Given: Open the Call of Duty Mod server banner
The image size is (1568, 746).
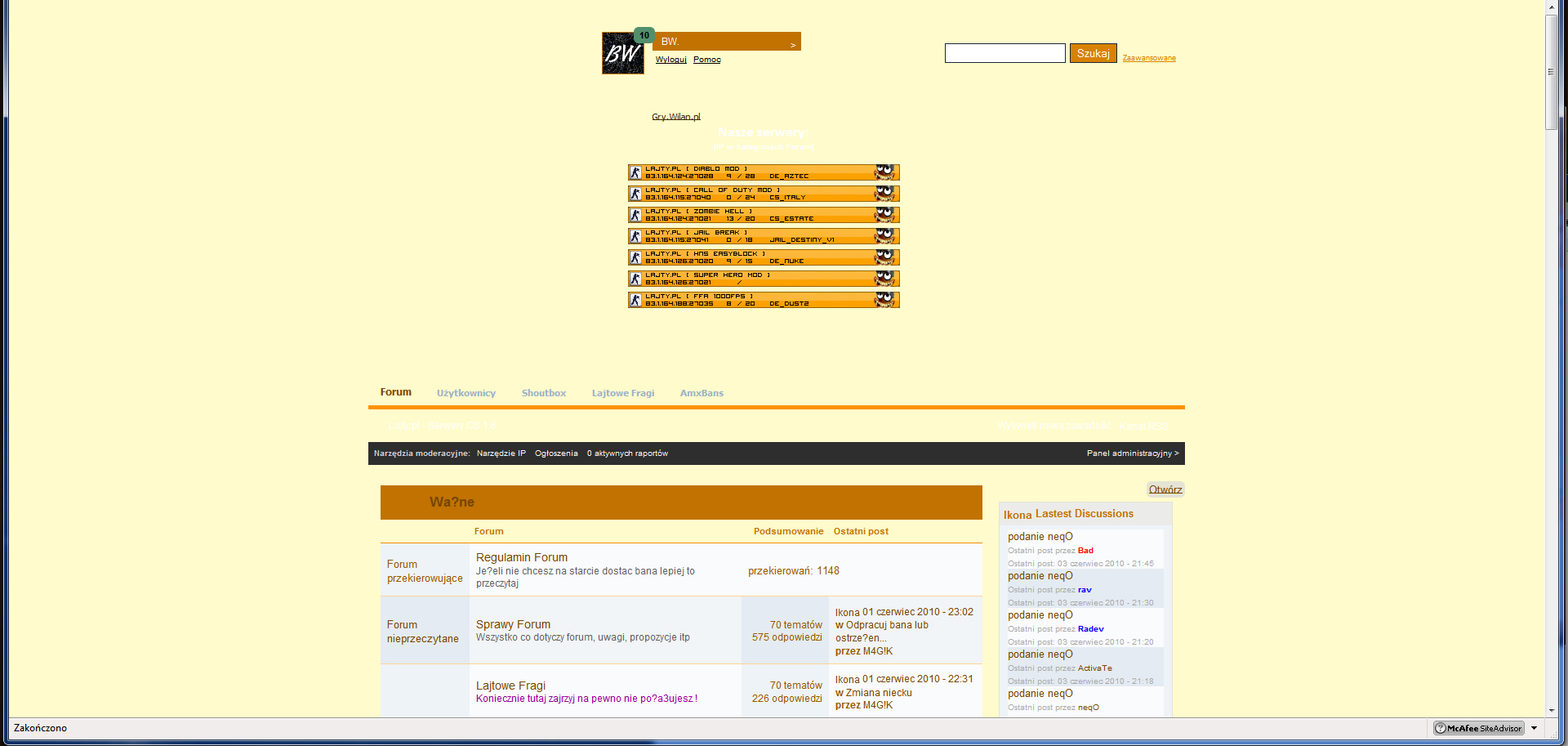Looking at the screenshot, I should tap(763, 194).
